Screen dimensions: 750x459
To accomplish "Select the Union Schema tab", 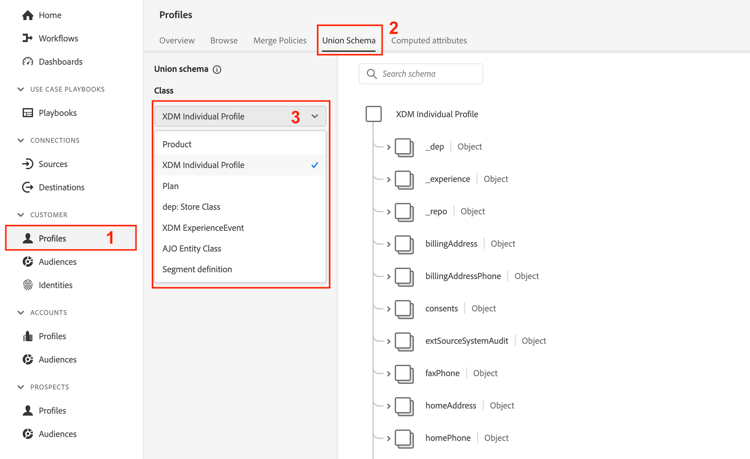I will pyautogui.click(x=349, y=41).
